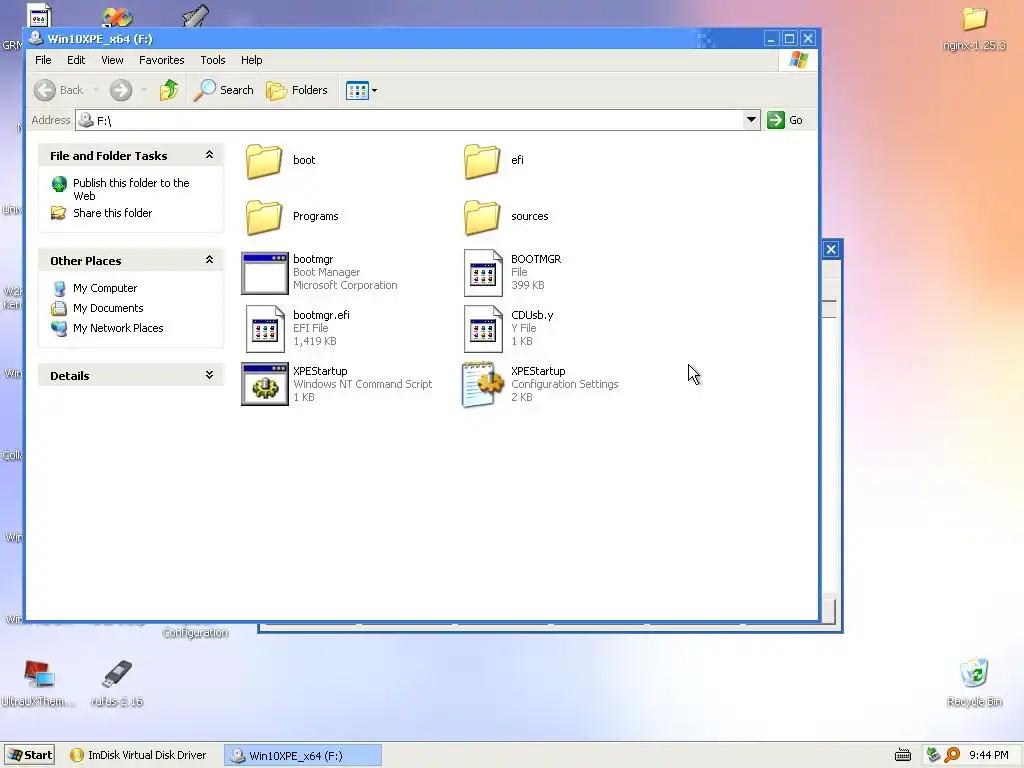Click Publish this folder to the Web
1024x768 pixels.
(131, 189)
